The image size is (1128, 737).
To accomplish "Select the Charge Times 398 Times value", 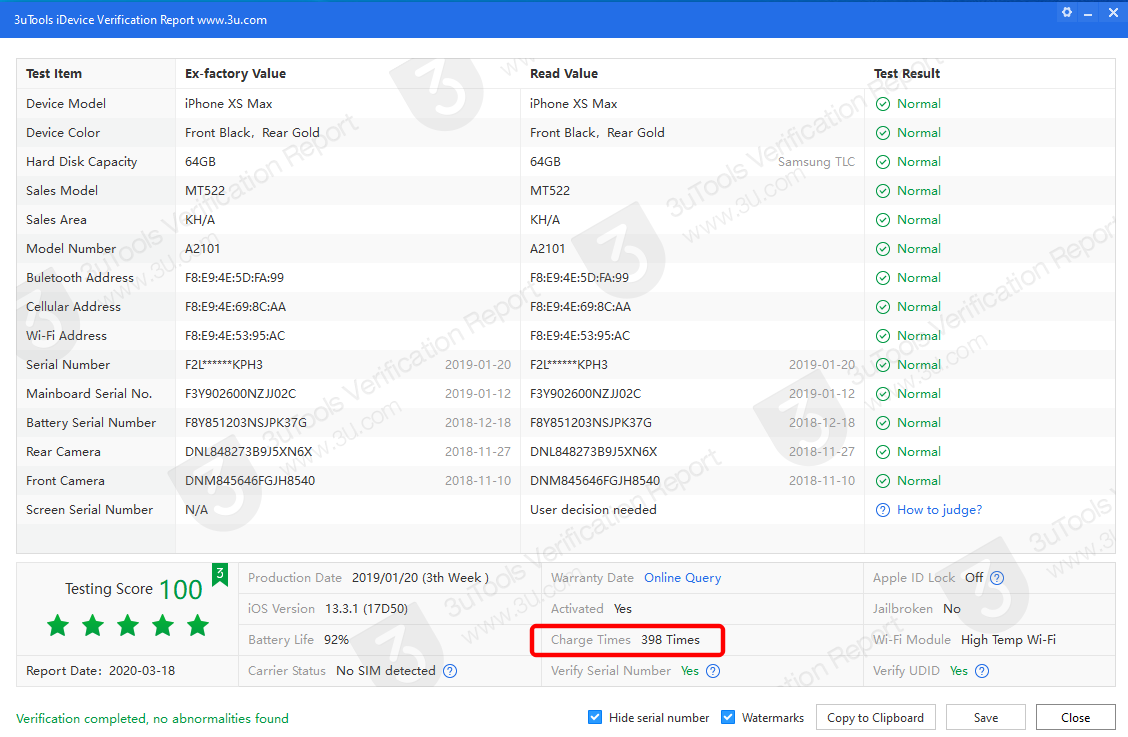I will (670, 640).
